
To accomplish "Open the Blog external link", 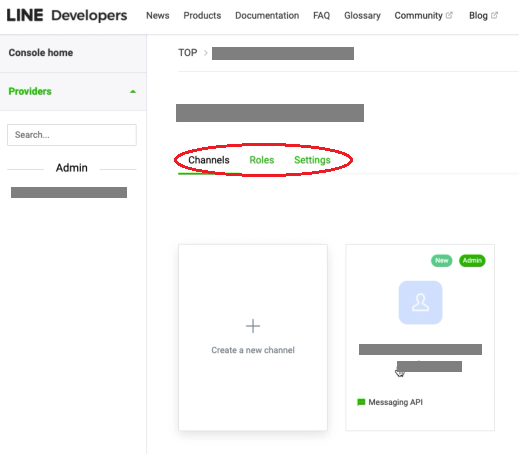I will (483, 16).
